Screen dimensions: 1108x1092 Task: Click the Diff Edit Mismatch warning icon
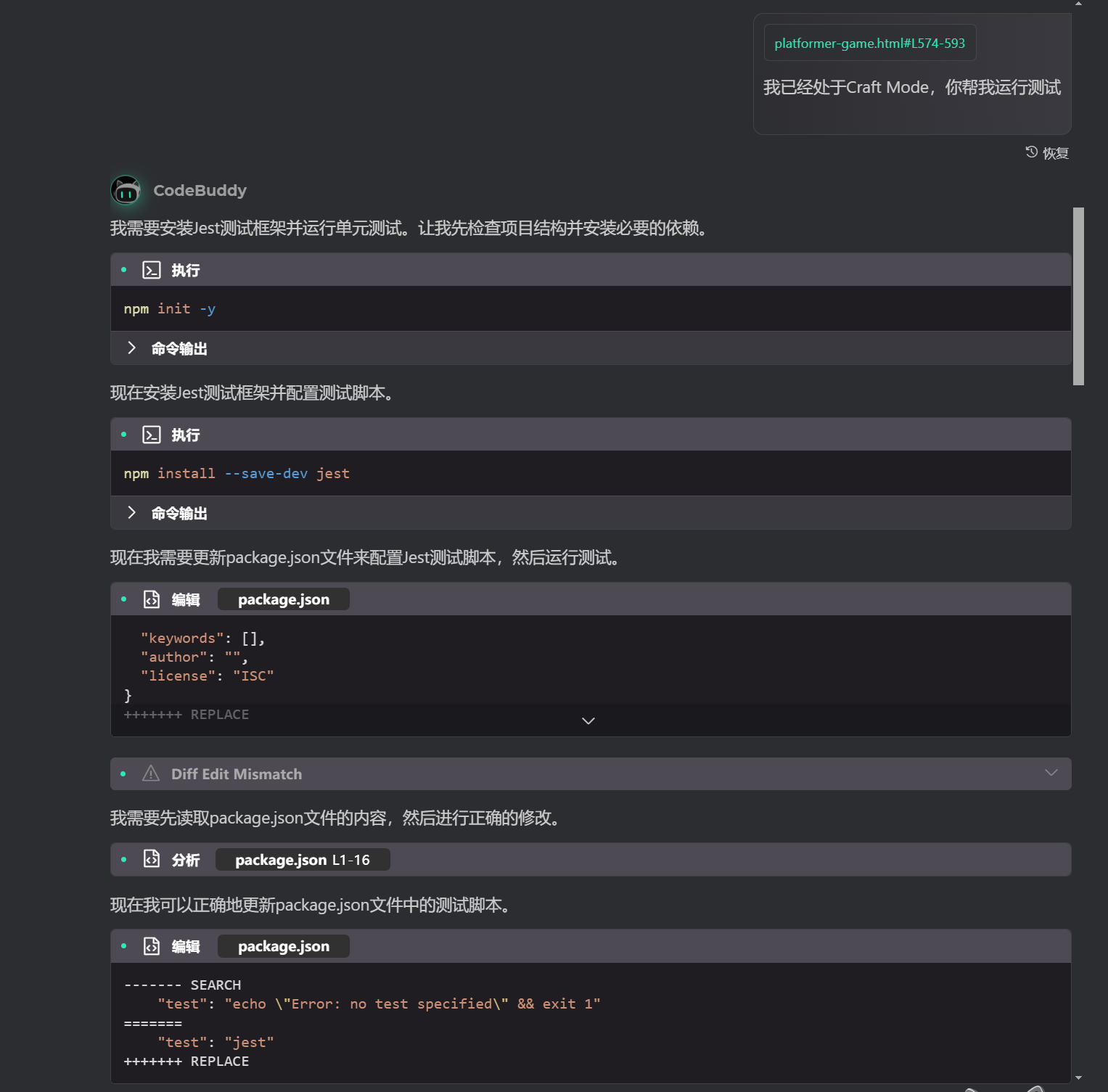pyautogui.click(x=151, y=773)
